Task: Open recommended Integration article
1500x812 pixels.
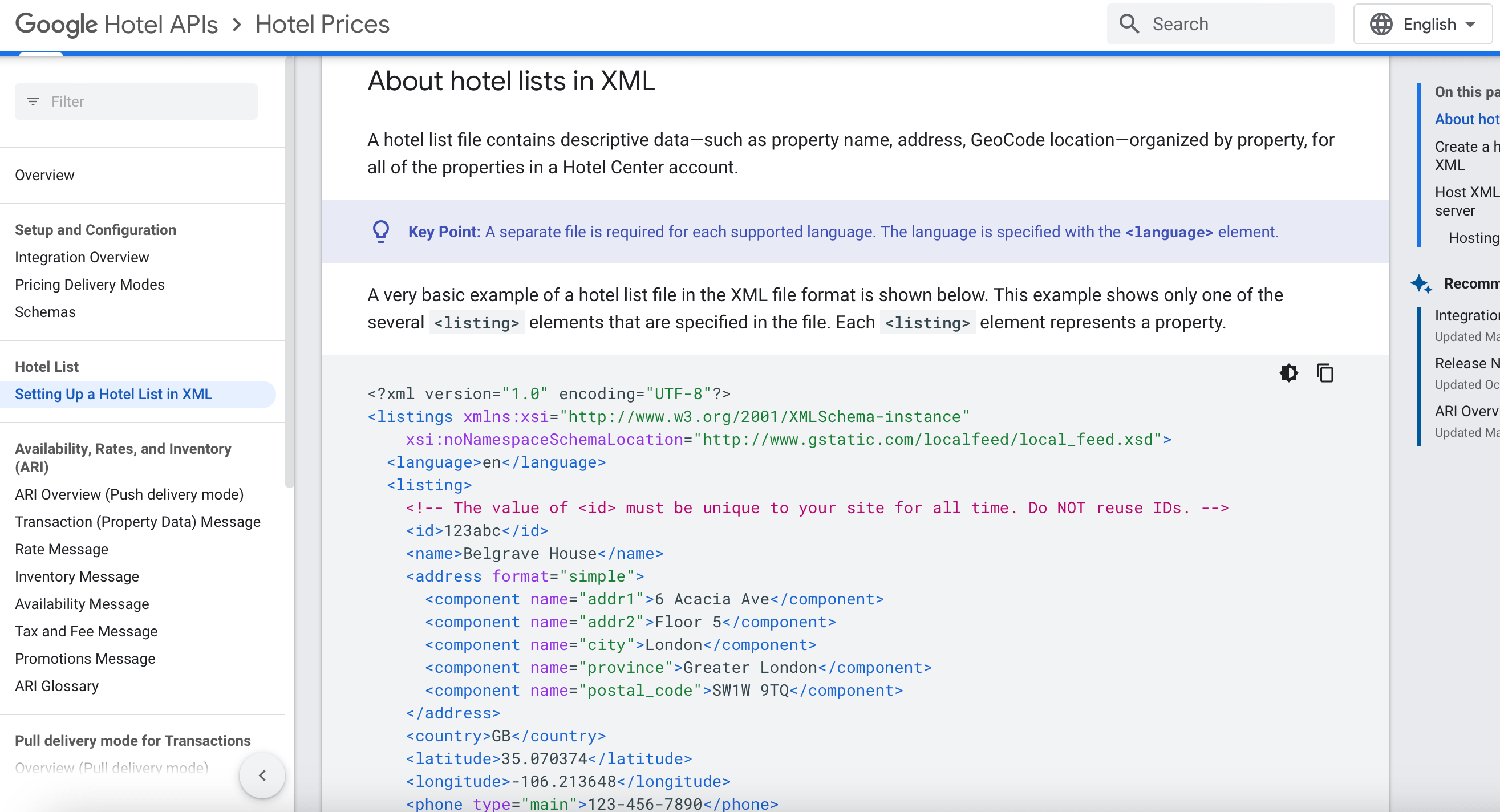Action: click(x=1467, y=315)
